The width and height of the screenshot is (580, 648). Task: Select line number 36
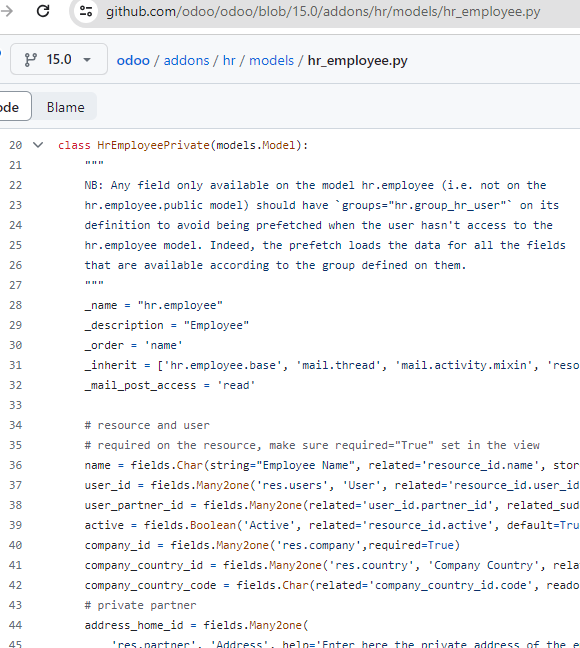[16, 465]
